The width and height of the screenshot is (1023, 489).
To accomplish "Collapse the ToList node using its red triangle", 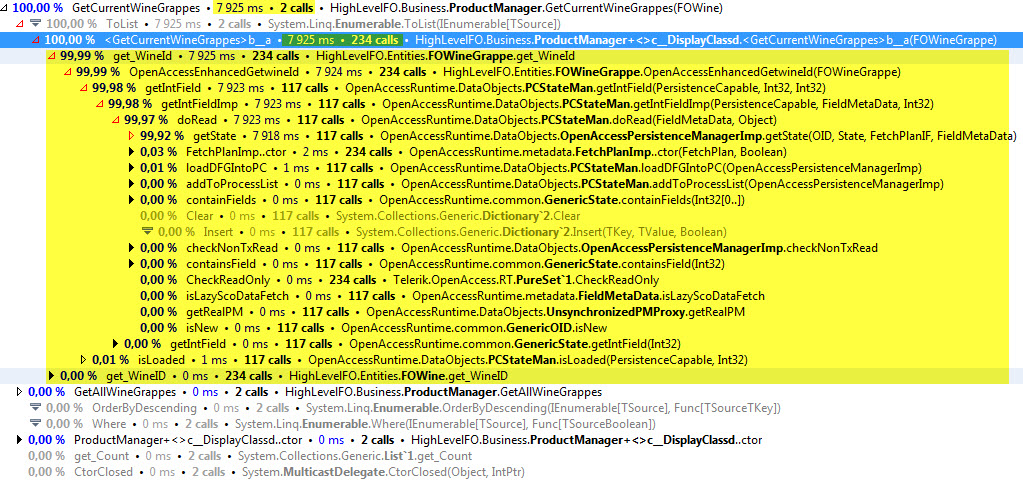I will [20, 24].
